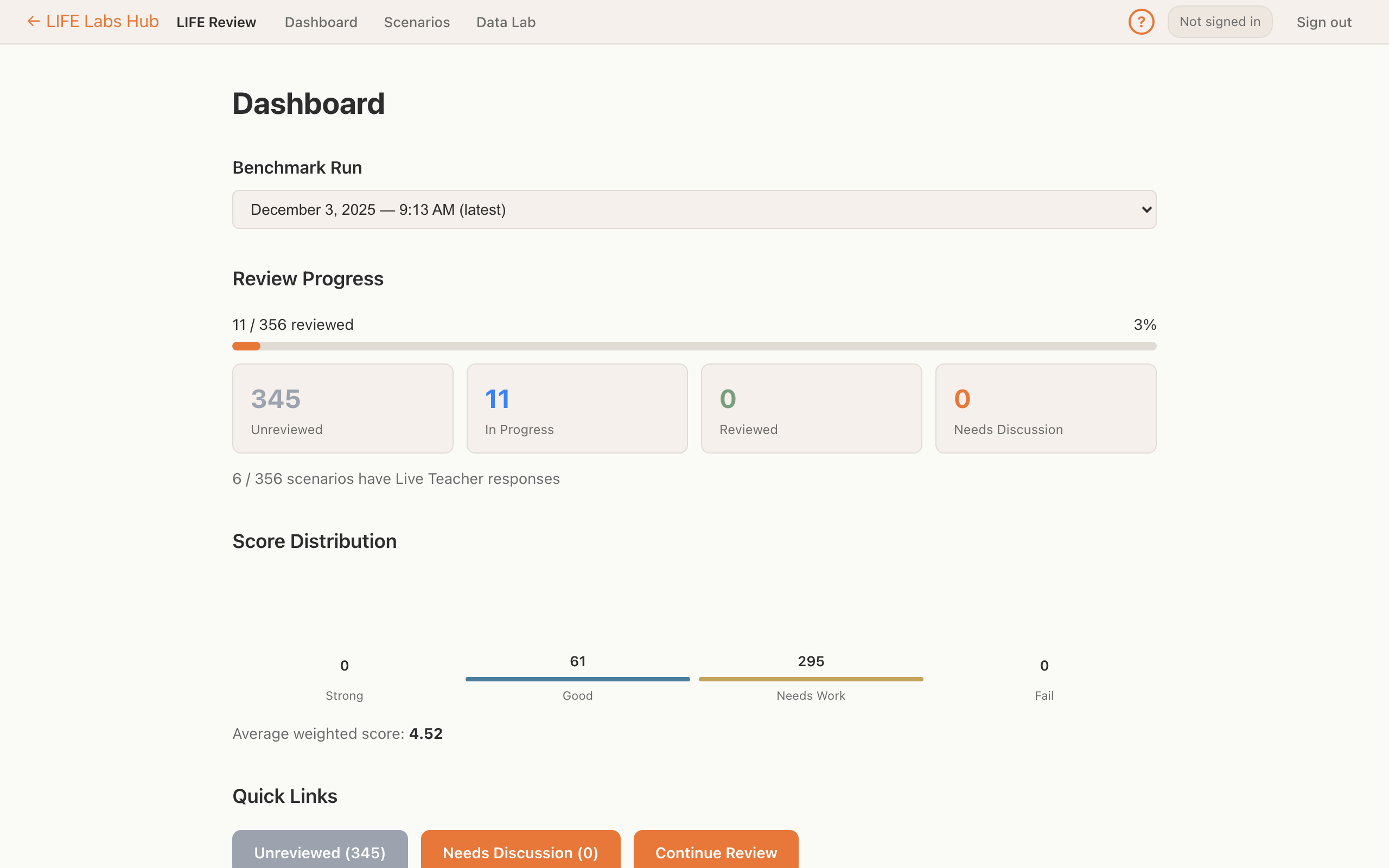Click Sign out
Viewport: 1389px width, 868px height.
pos(1323,22)
